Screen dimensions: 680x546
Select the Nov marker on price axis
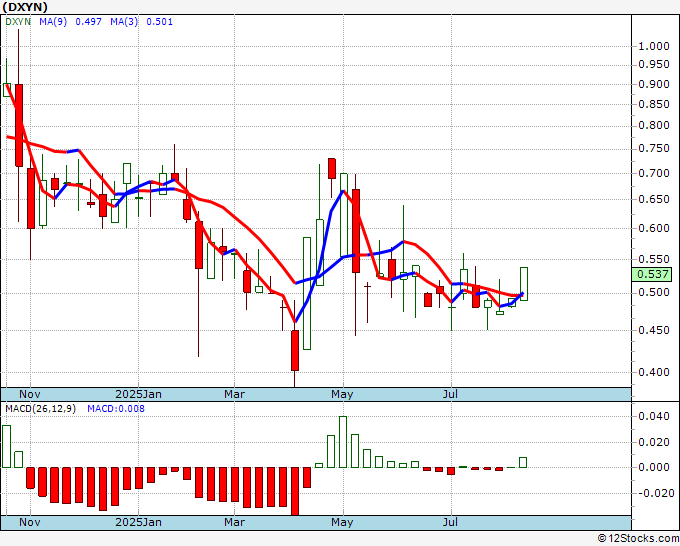click(32, 394)
